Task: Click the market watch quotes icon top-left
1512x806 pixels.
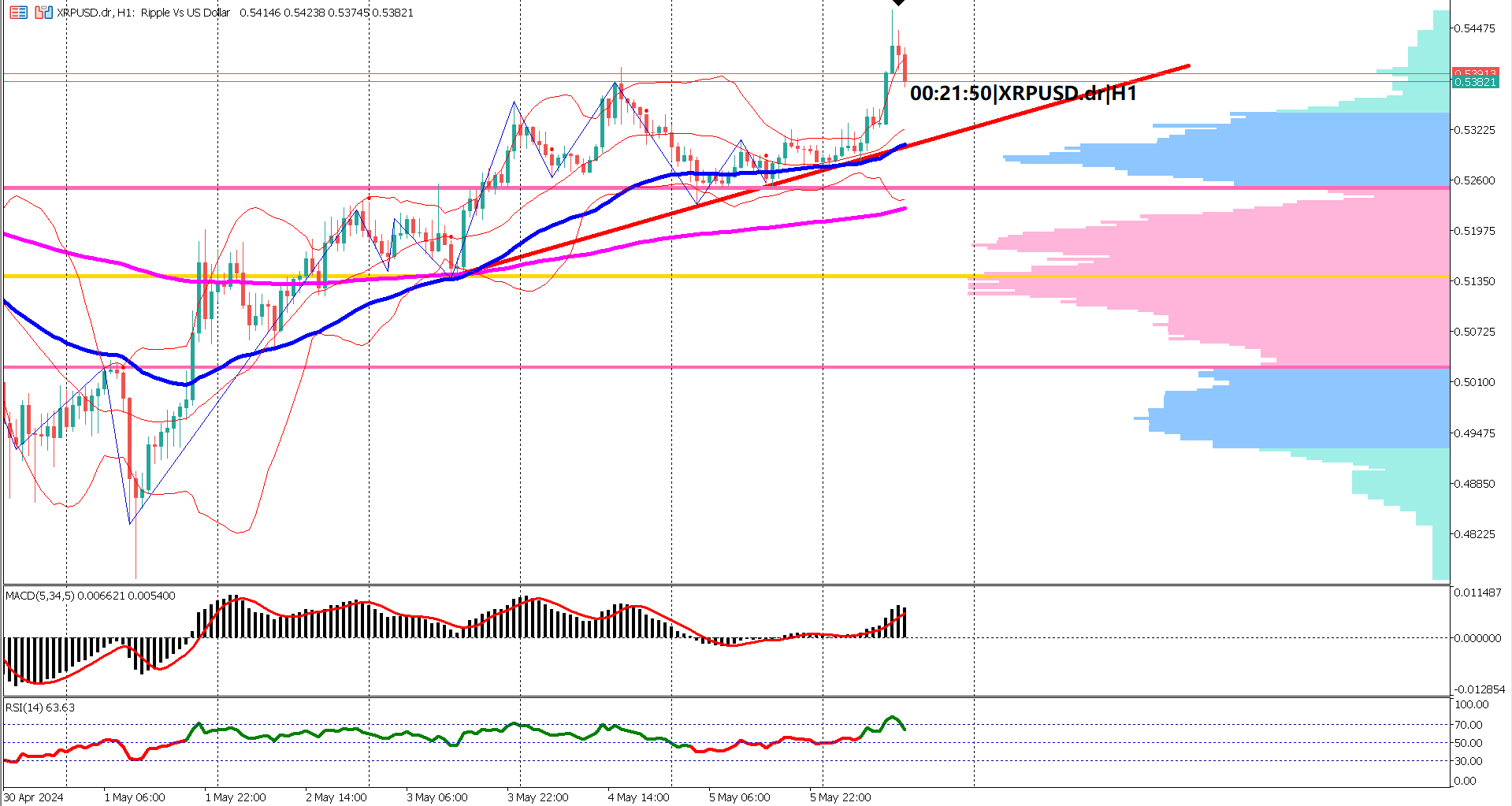Action: [x=18, y=13]
